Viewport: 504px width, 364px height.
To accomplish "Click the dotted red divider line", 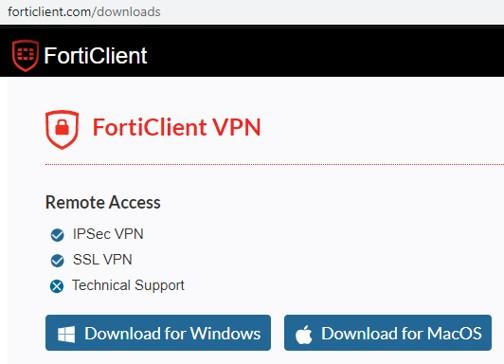I will coord(274,164).
